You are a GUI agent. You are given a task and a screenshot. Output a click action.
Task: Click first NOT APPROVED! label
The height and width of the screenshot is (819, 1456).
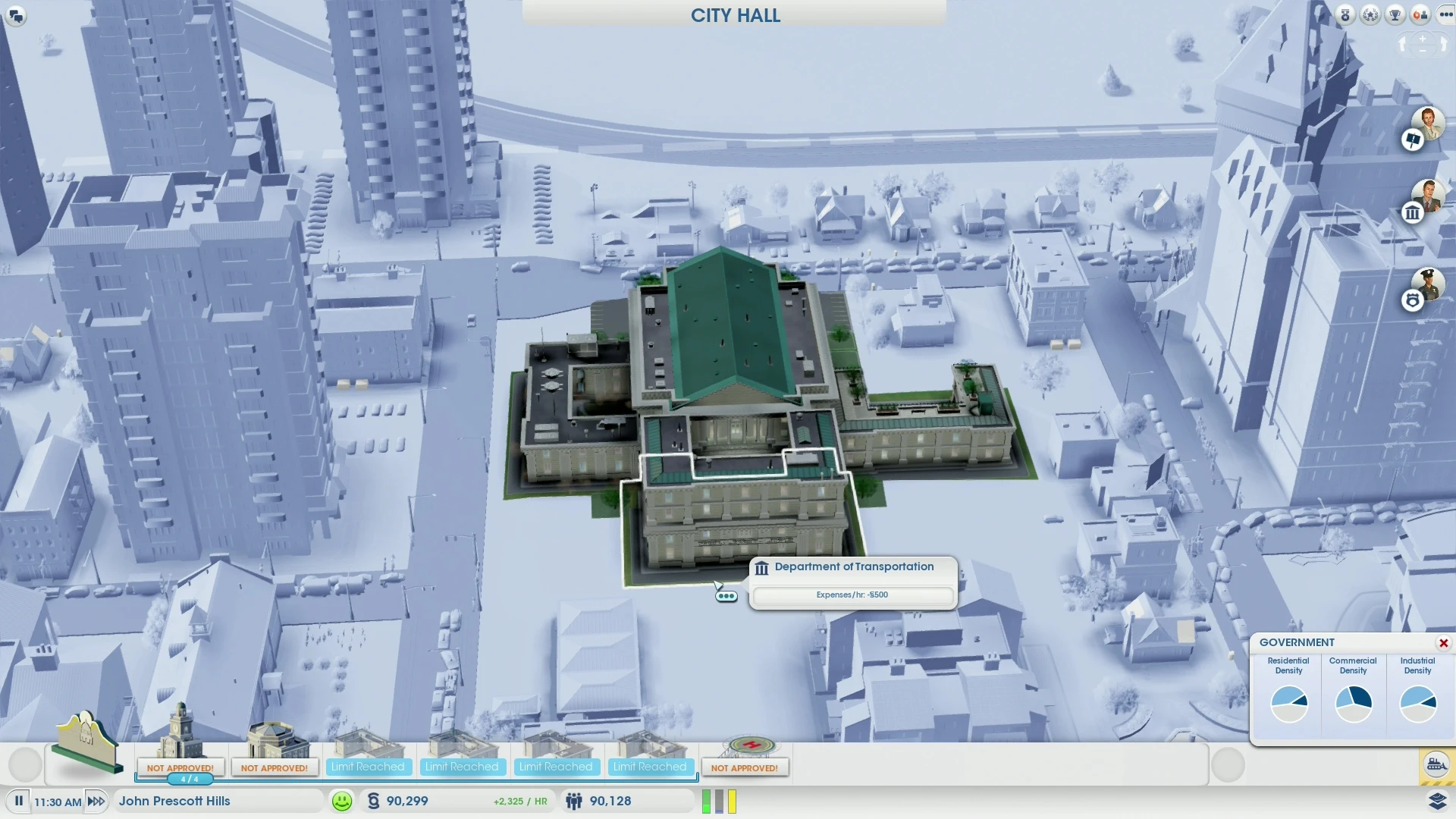click(x=180, y=768)
